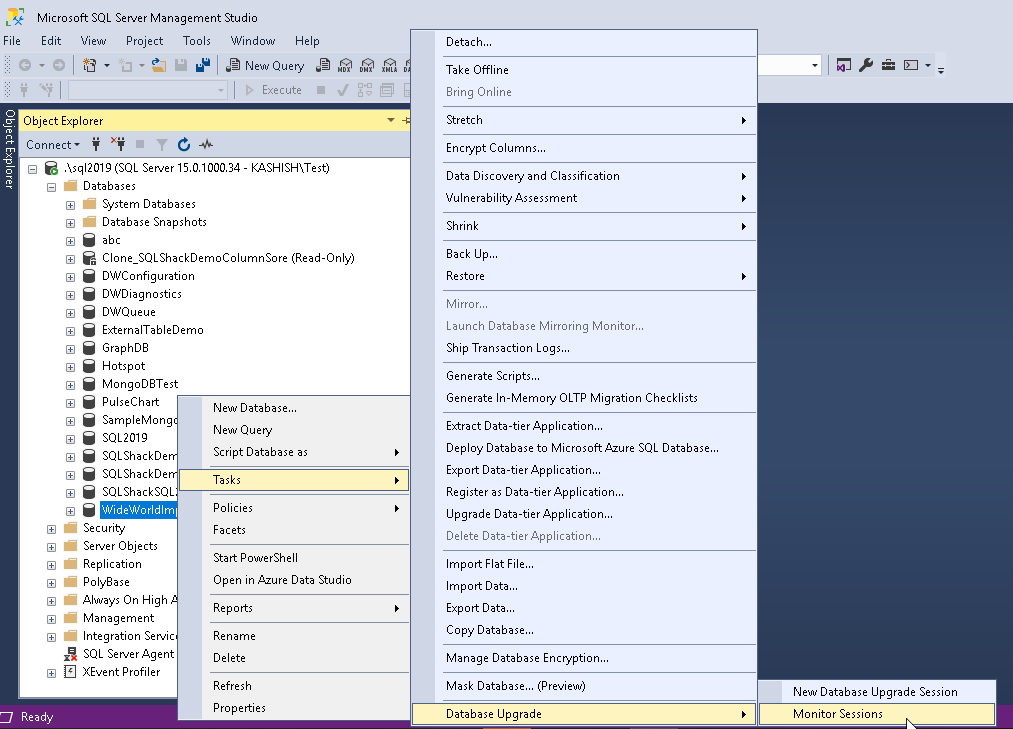This screenshot has height=729, width=1013.
Task: Click the New Project toolbar icon
Action: point(90,65)
